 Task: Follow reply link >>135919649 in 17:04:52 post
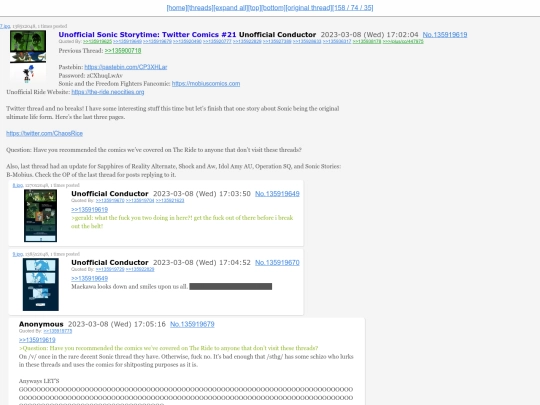click(x=90, y=279)
